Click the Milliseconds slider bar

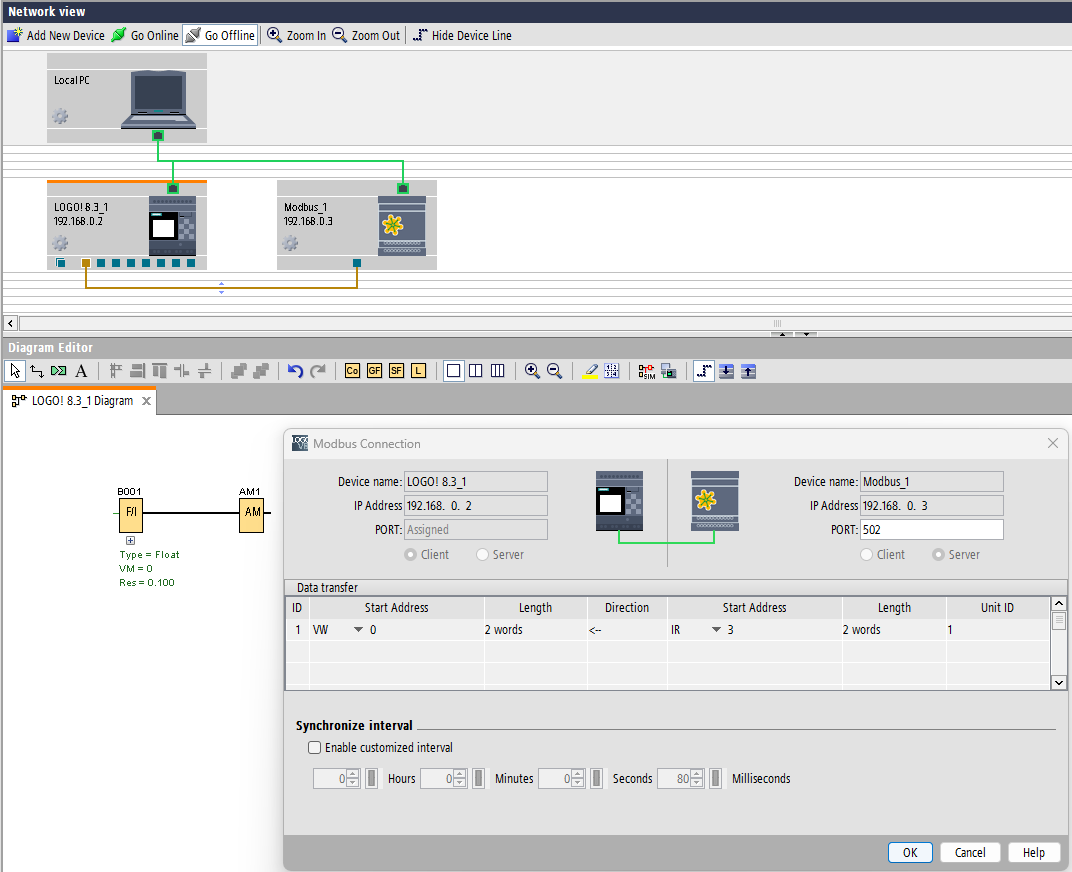pyautogui.click(x=715, y=778)
